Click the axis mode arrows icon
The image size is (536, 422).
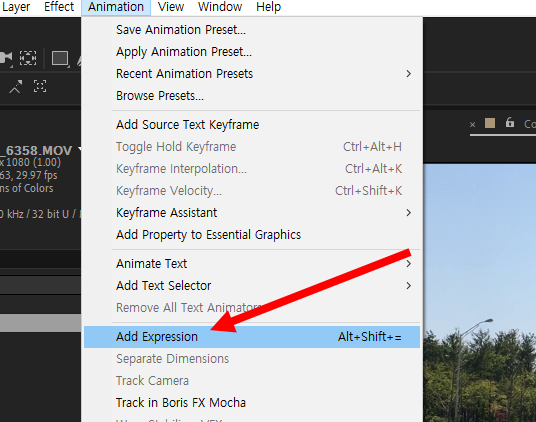15,86
